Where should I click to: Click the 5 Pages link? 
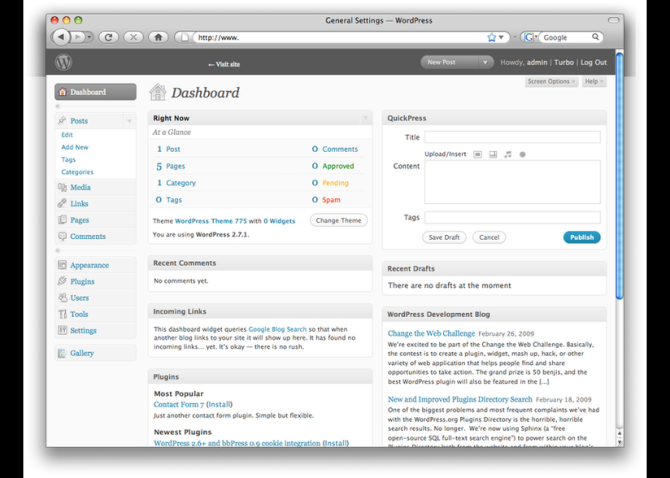[170, 166]
